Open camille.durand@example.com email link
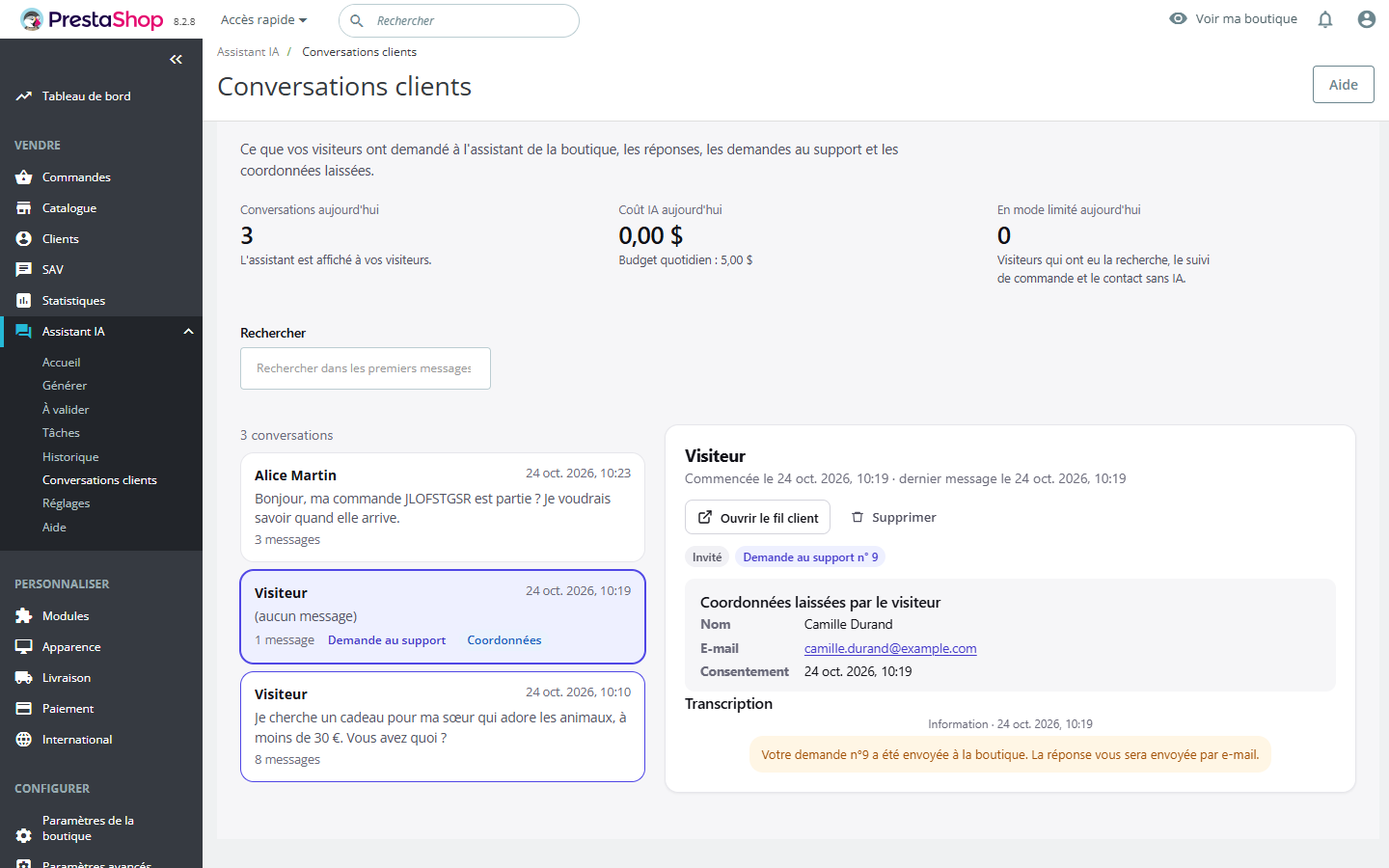This screenshot has width=1389, height=868. [890, 648]
